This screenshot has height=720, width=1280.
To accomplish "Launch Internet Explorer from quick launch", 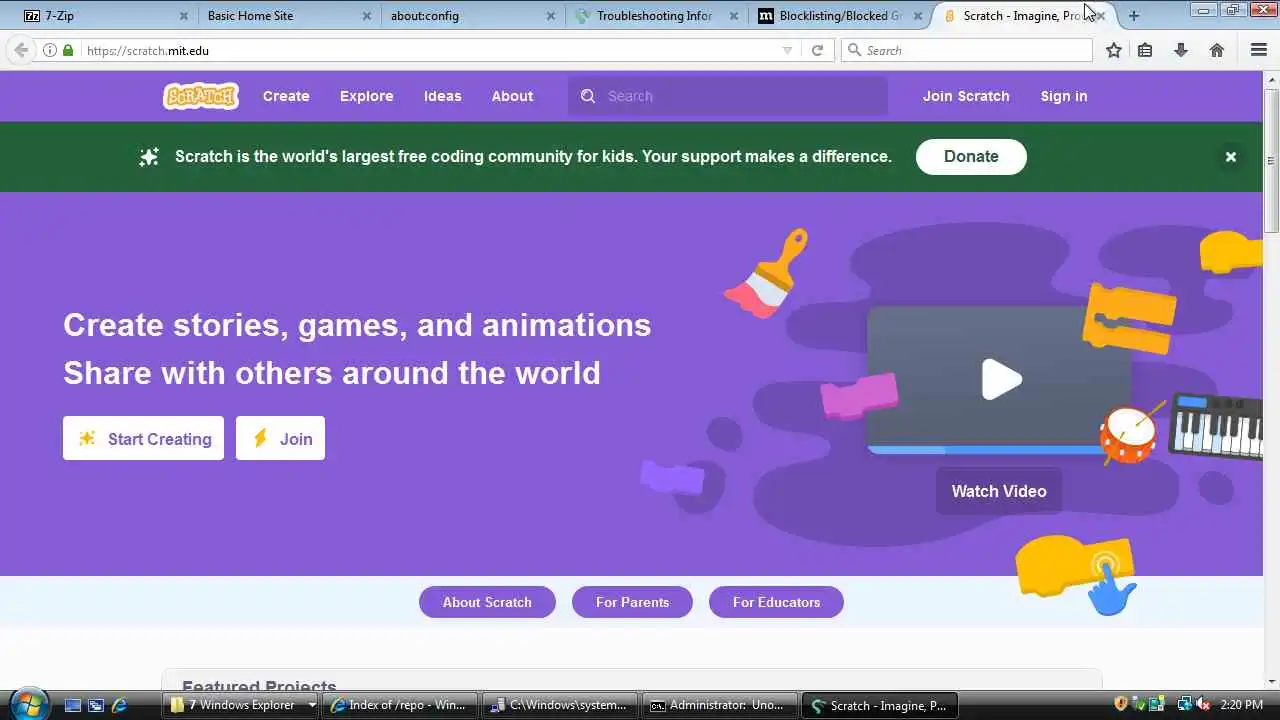I will pyautogui.click(x=120, y=705).
